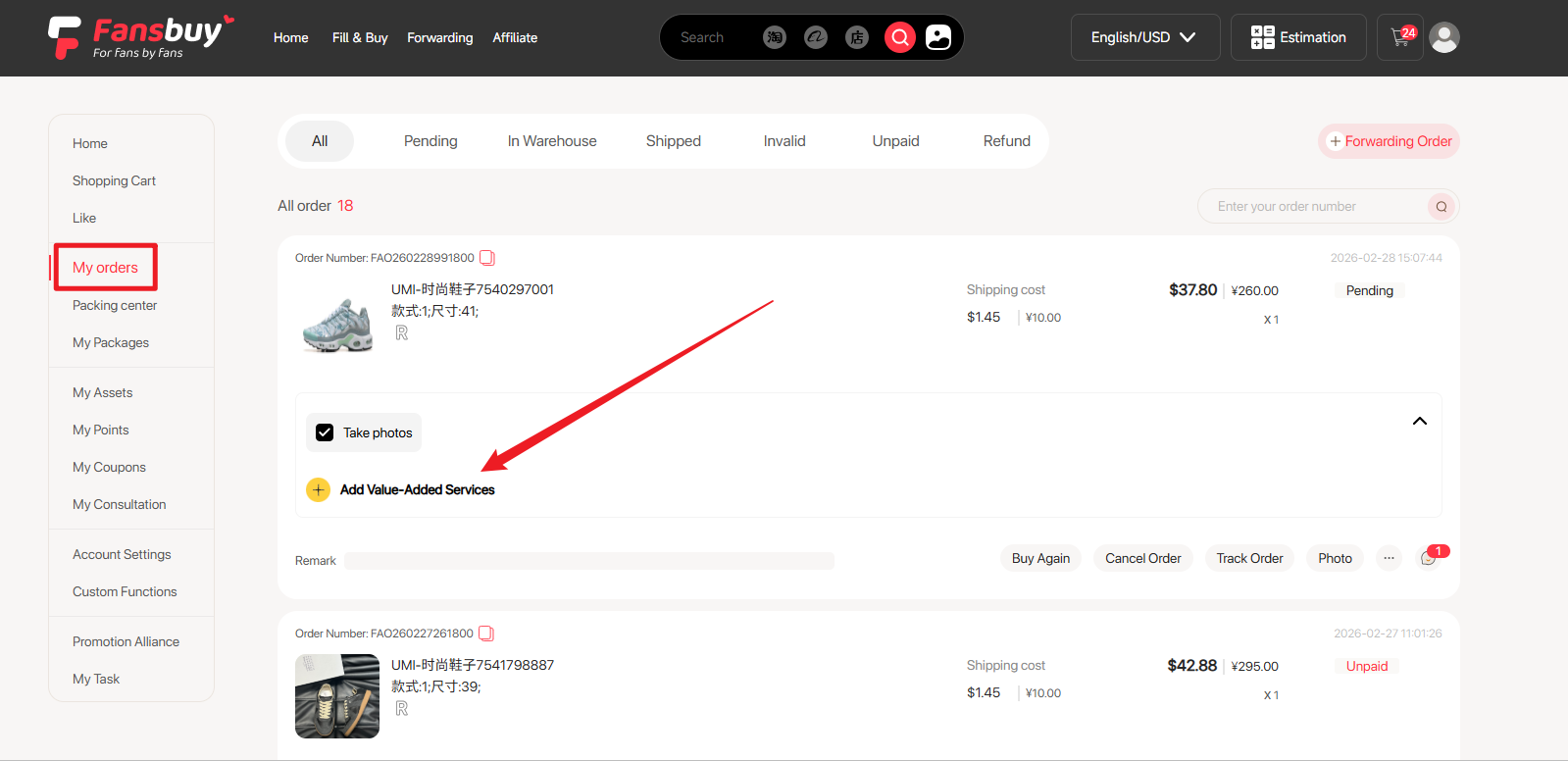Screen dimensions: 1568x761
Task: Click the Fansbuy logo
Action: (141, 37)
